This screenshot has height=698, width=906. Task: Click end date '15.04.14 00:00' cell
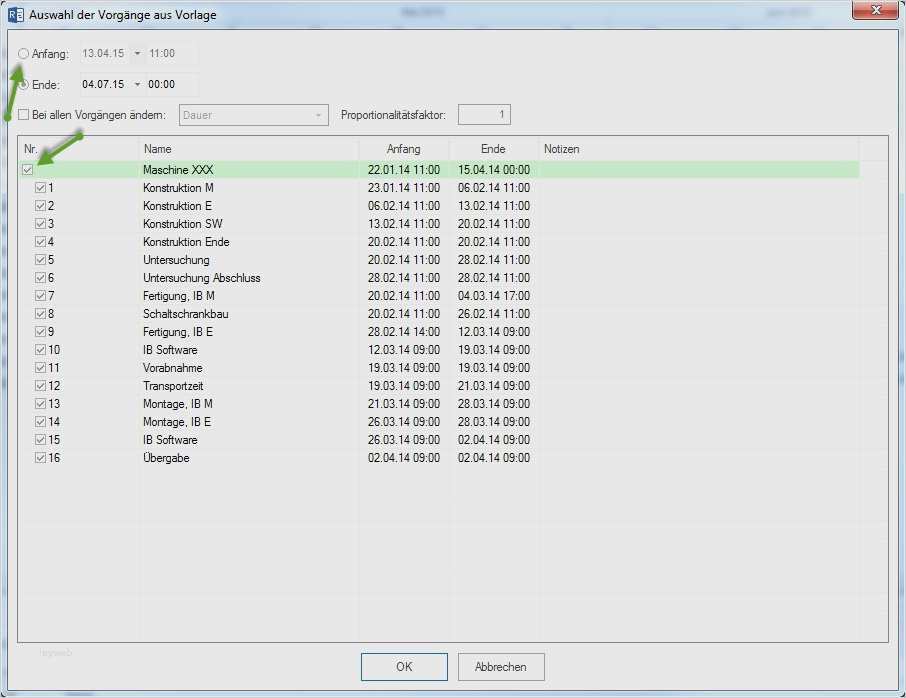(494, 170)
